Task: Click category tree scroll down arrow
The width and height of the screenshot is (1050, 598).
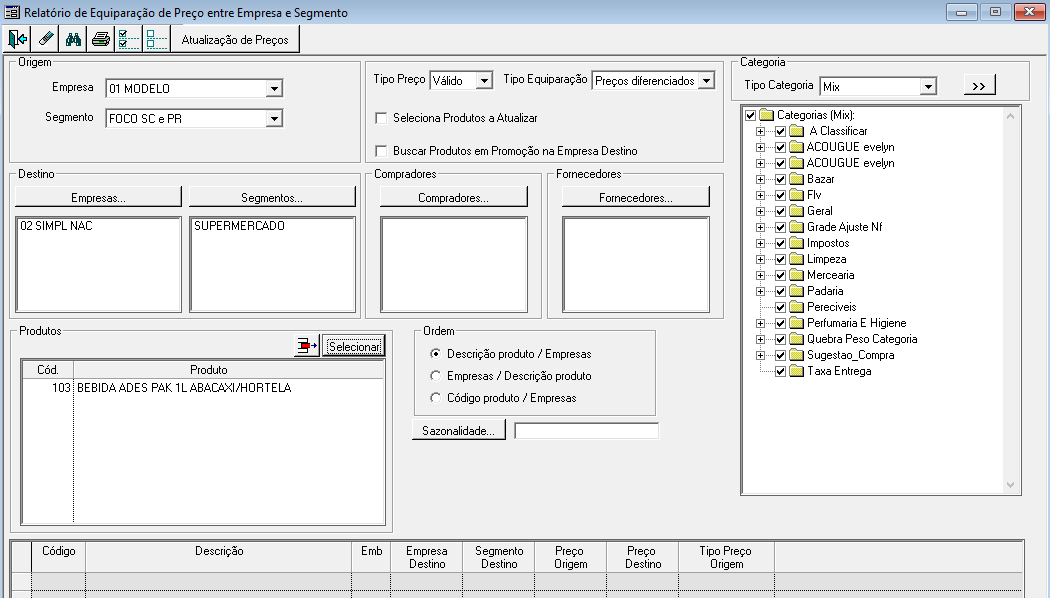Action: coord(1010,485)
